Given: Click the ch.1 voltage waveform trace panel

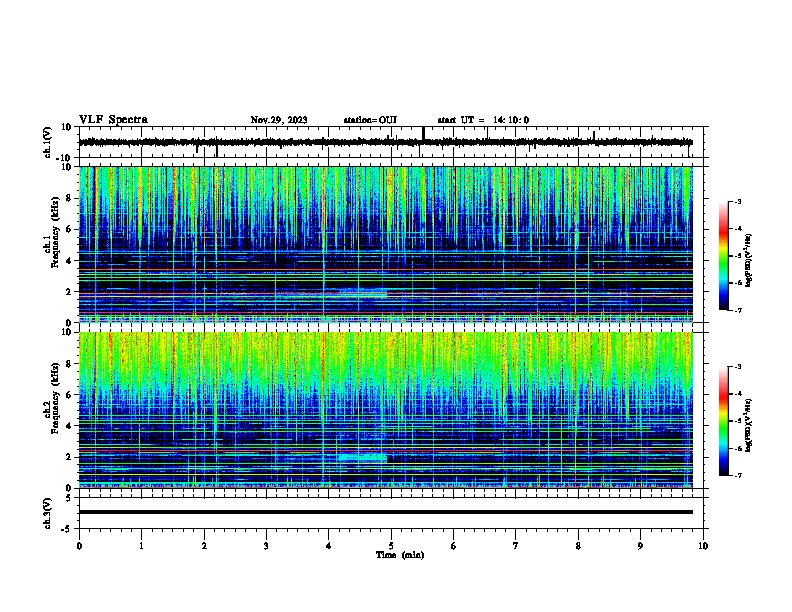Looking at the screenshot, I should click(x=393, y=142).
